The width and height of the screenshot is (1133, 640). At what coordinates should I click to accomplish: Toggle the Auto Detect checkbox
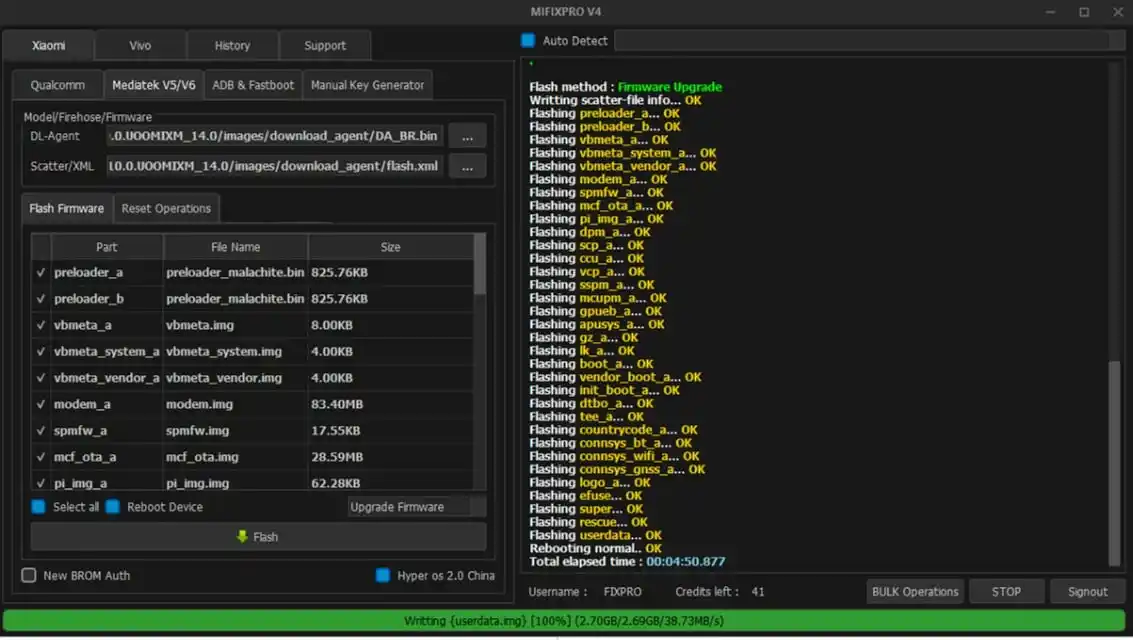click(528, 40)
